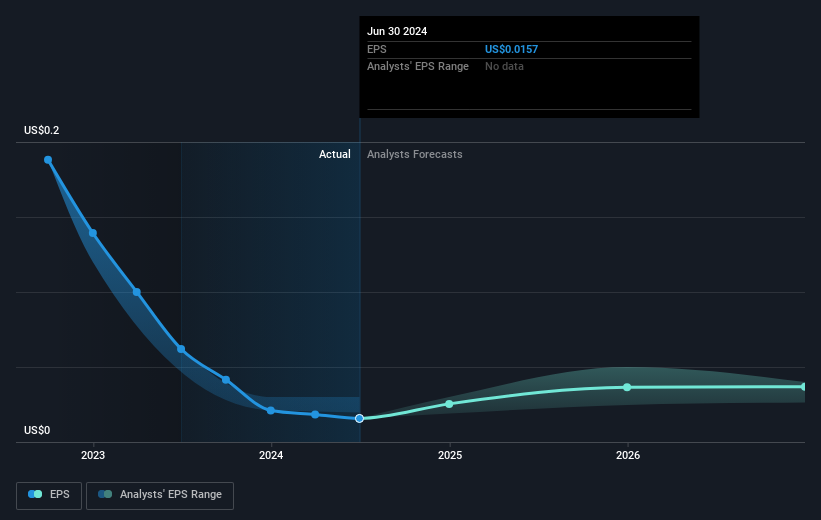Click the 'Actual' section label
This screenshot has width=821, height=520.
coord(335,154)
